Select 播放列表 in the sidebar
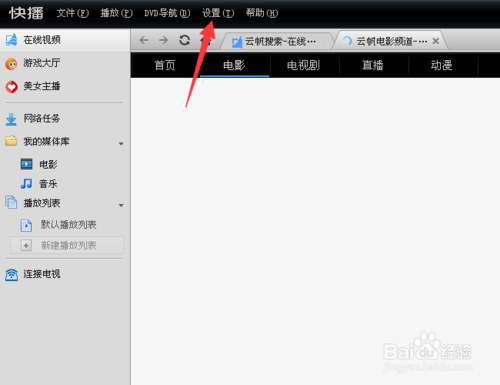Screen dimensions: 500x385 point(42,203)
